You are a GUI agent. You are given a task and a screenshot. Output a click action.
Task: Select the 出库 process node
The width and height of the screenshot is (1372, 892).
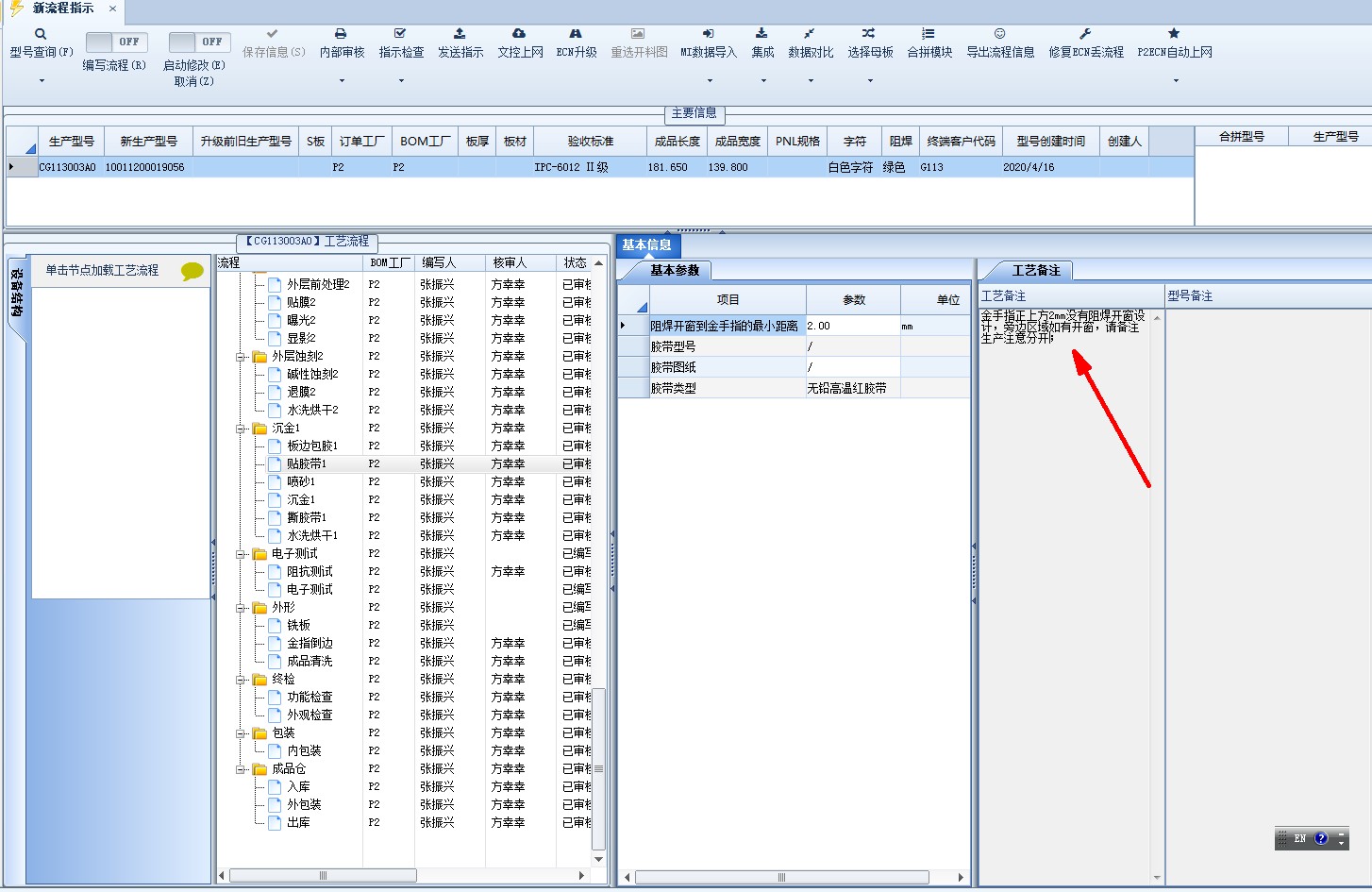(298, 823)
